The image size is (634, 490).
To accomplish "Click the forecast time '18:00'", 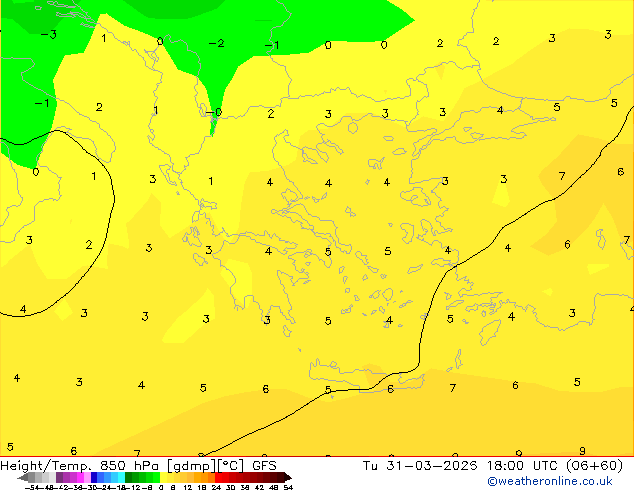I will (505, 465).
